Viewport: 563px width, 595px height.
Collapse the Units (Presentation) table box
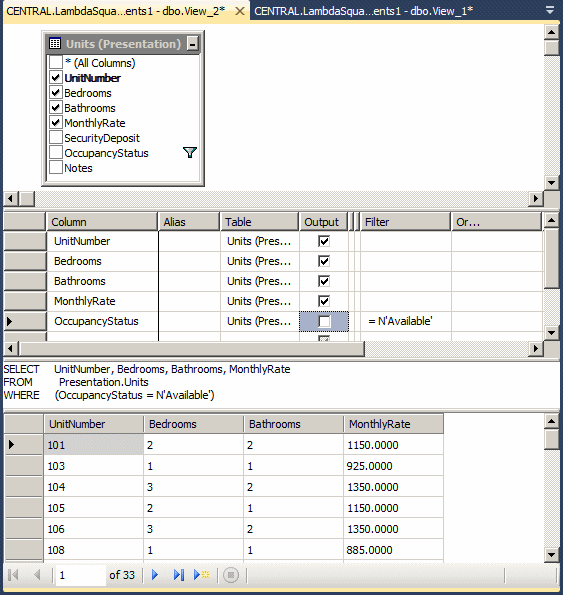click(x=193, y=44)
